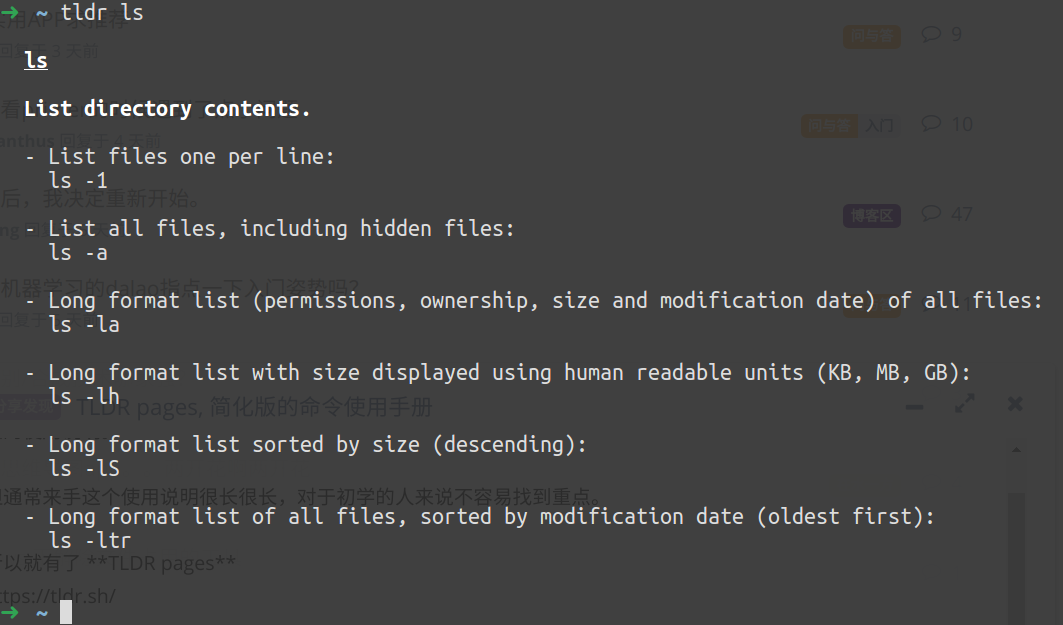
Task: Click the comment bubble icon beside 47
Action: (931, 214)
